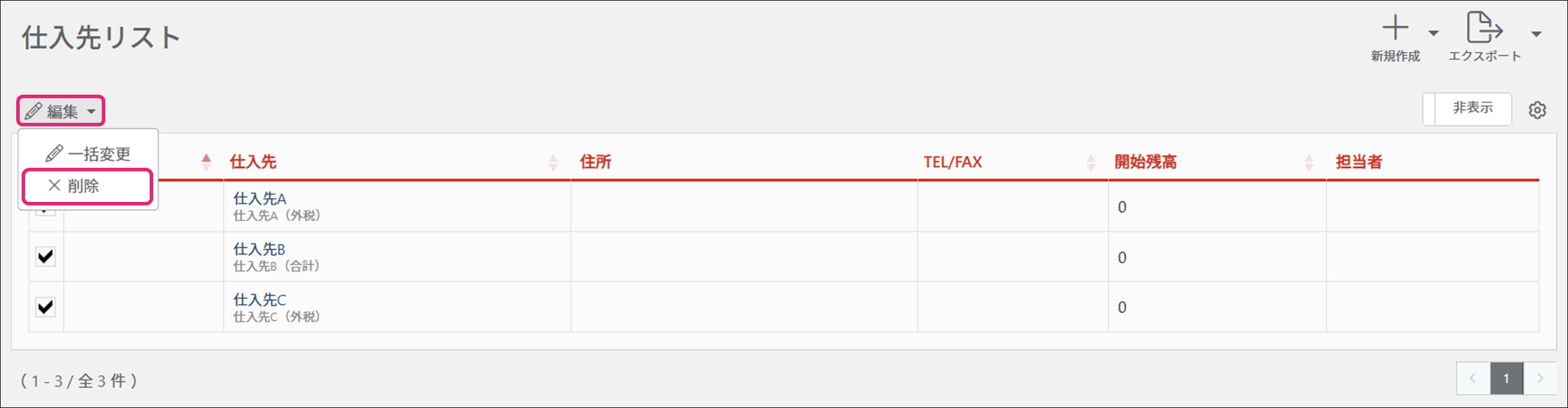Uncheck the checkbox for 仕入先B
Viewport: 1568px width, 408px height.
(x=46, y=256)
